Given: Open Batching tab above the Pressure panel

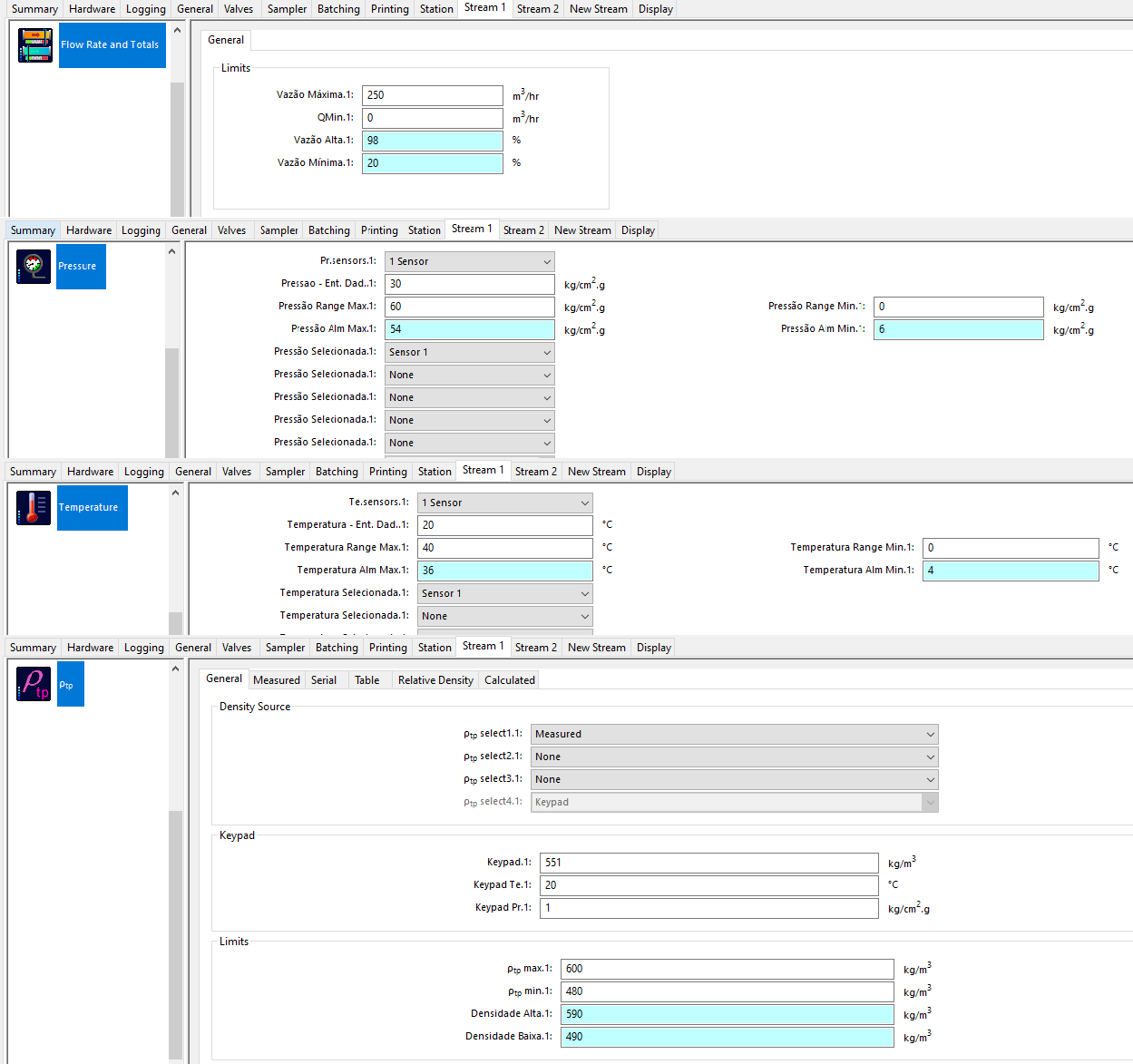Looking at the screenshot, I should (329, 230).
